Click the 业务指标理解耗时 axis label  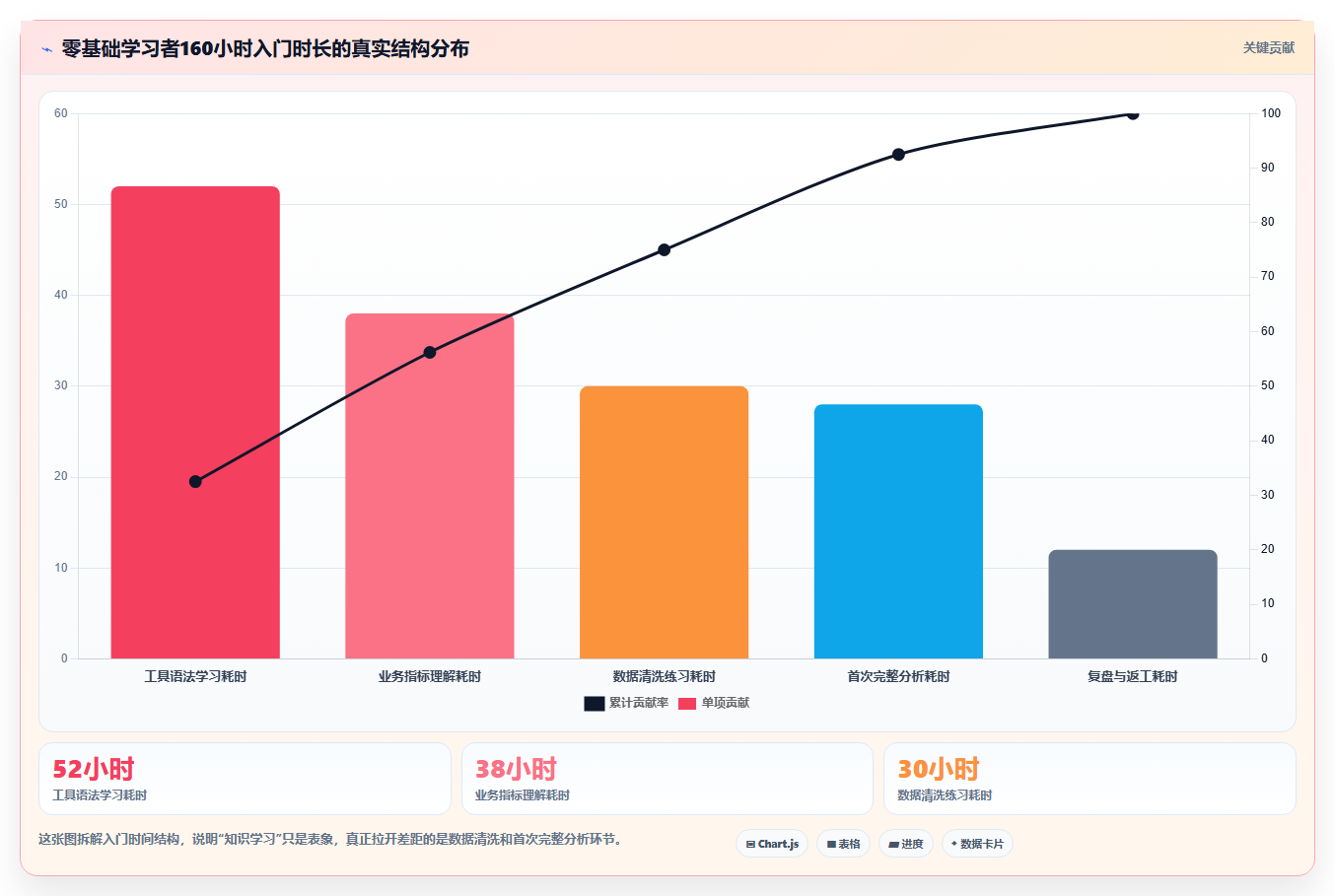click(x=430, y=676)
